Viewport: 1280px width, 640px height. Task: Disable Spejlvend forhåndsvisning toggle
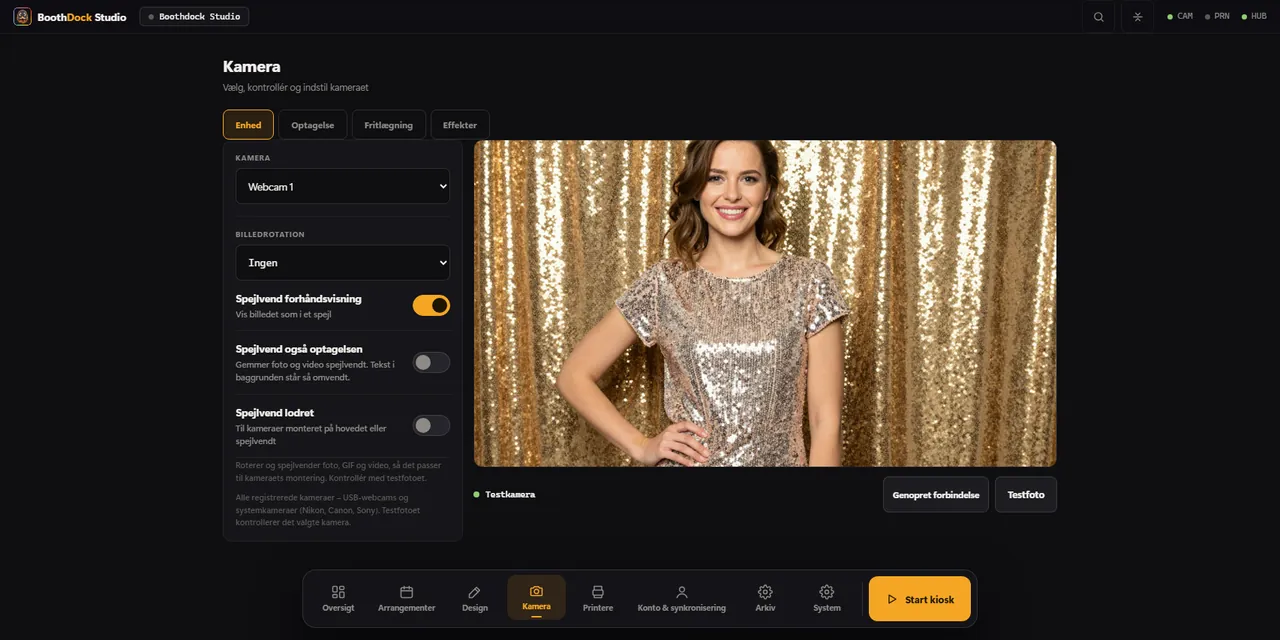(x=431, y=305)
